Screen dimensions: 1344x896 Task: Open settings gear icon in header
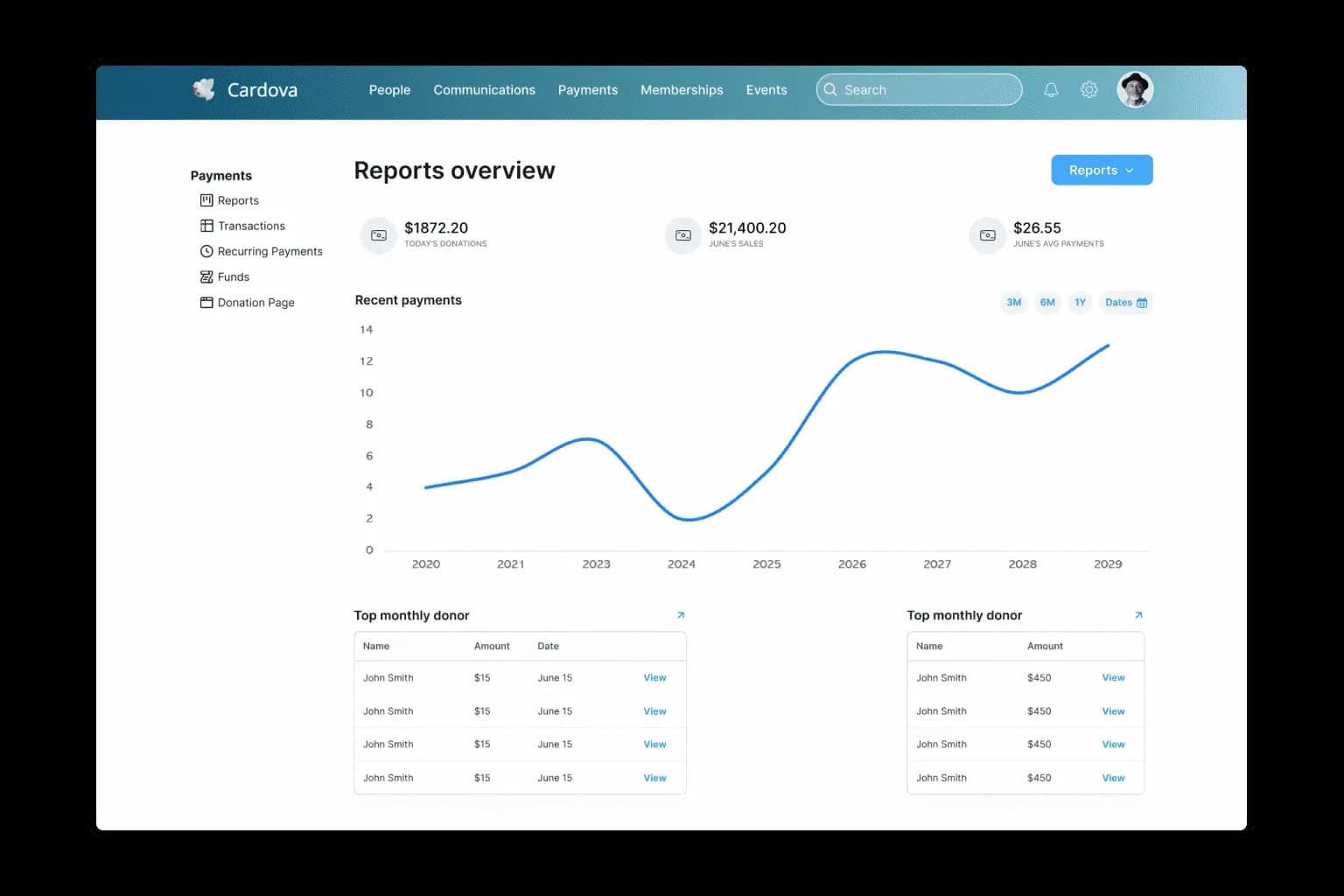(1089, 89)
